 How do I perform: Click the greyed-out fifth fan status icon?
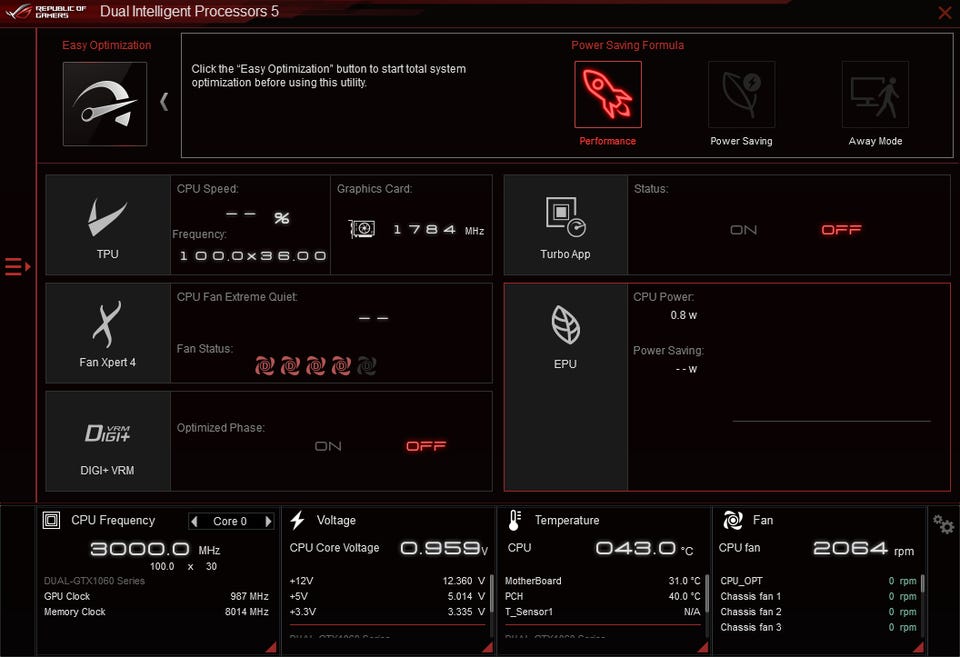point(367,366)
